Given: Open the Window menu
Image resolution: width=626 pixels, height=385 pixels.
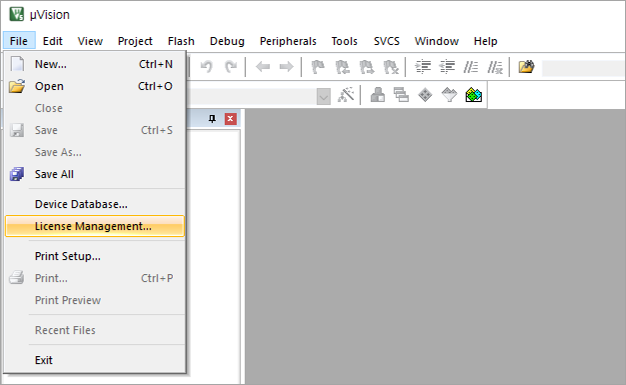Looking at the screenshot, I should pyautogui.click(x=437, y=41).
